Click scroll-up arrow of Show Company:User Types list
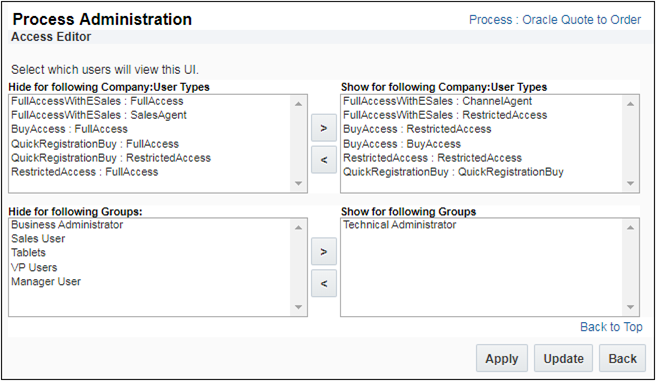This screenshot has width=656, height=381. [x=630, y=104]
